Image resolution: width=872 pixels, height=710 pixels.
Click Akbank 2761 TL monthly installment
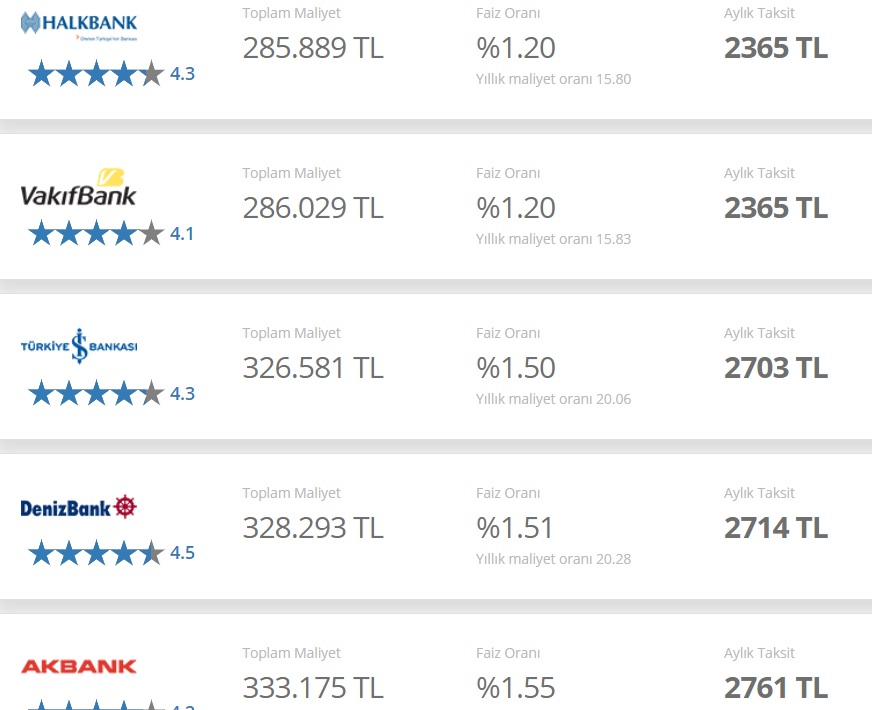tap(776, 687)
